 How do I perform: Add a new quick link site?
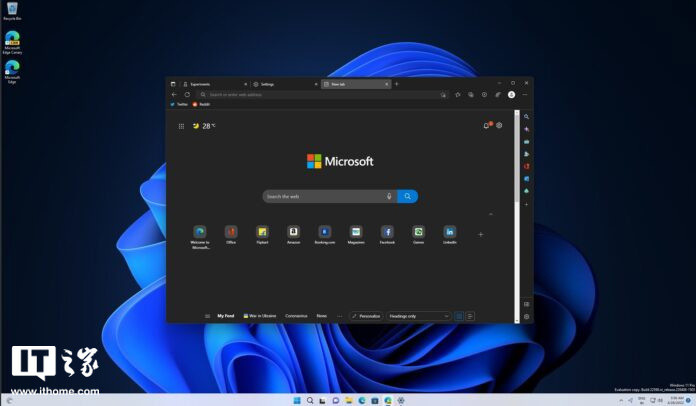[481, 234]
